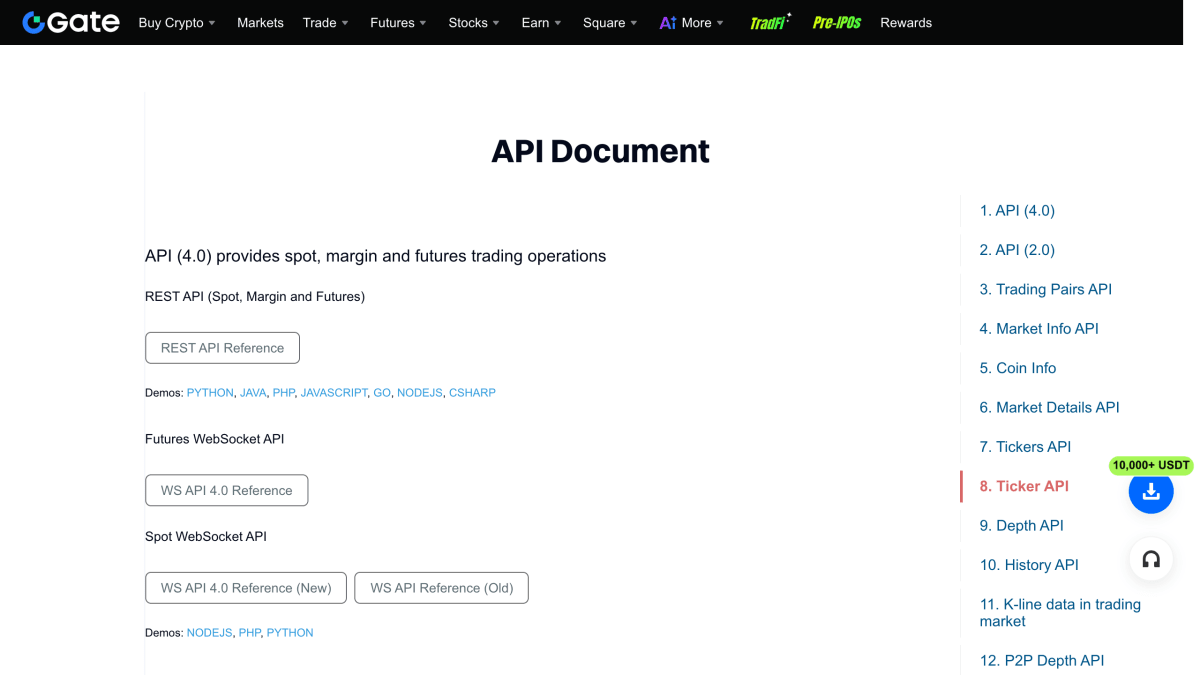Open Futures WS API 4.0 Reference
The height and width of the screenshot is (675, 1200).
(x=226, y=490)
